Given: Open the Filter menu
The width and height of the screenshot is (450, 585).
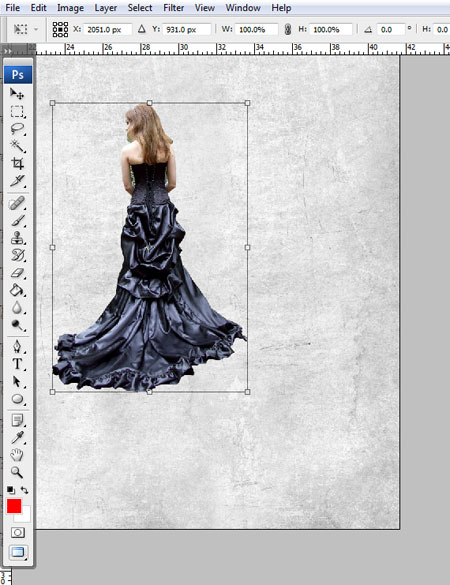Looking at the screenshot, I should 174,8.
